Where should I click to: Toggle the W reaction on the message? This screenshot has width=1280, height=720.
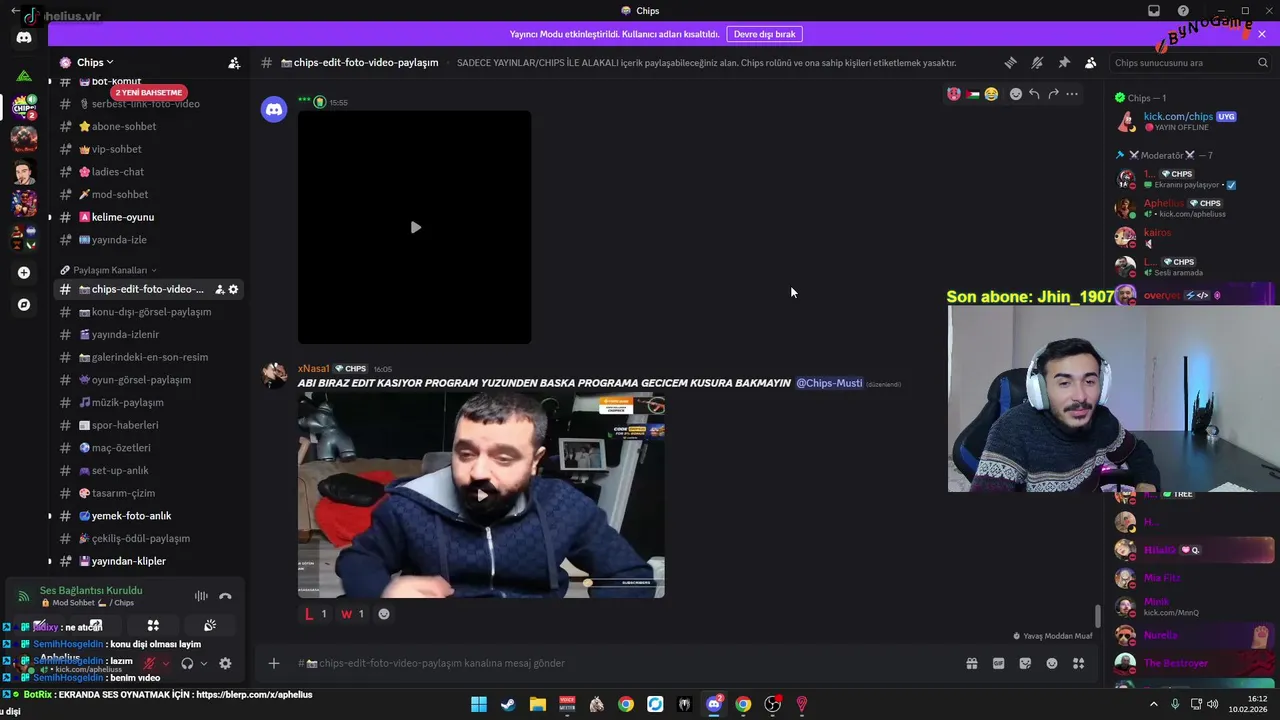click(x=352, y=614)
